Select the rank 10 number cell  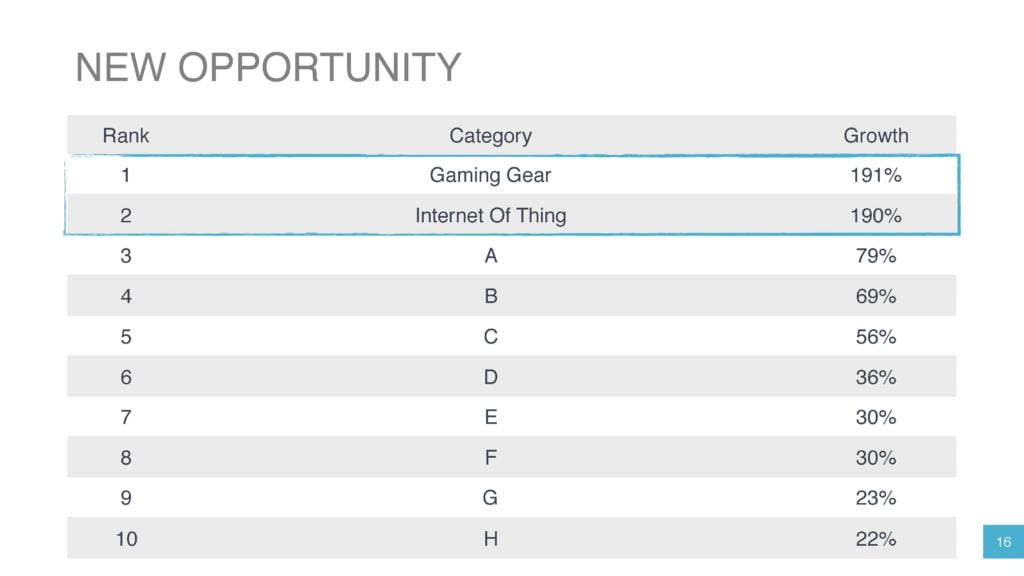[x=126, y=539]
